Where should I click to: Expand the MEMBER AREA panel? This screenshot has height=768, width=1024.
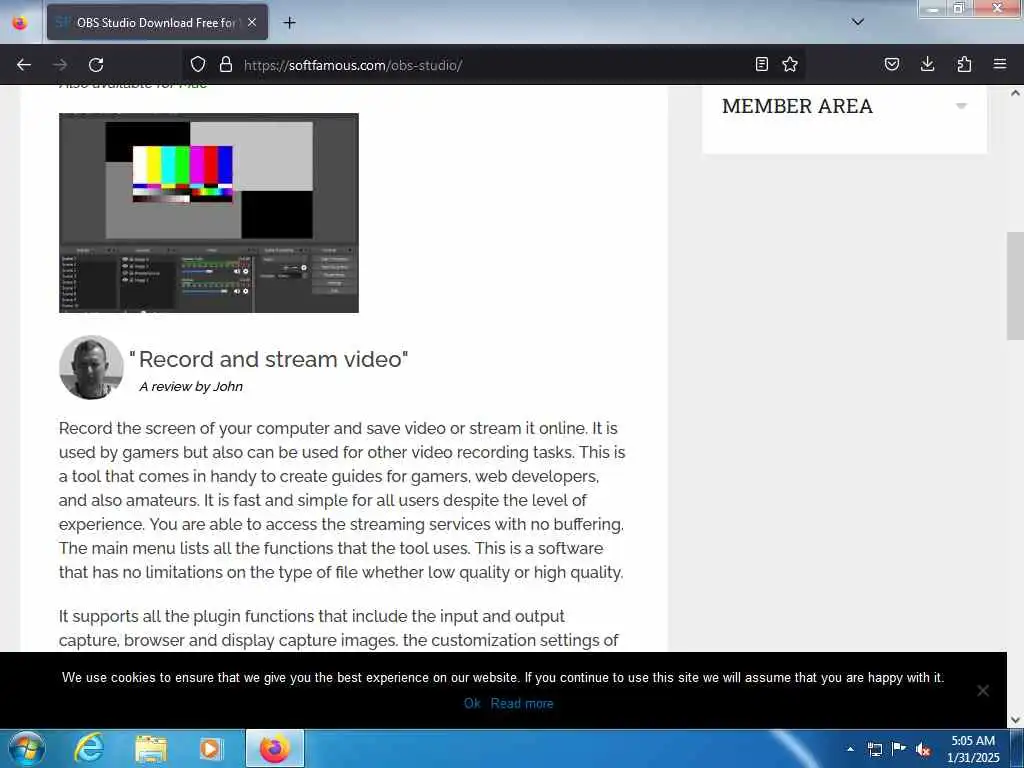(x=961, y=106)
